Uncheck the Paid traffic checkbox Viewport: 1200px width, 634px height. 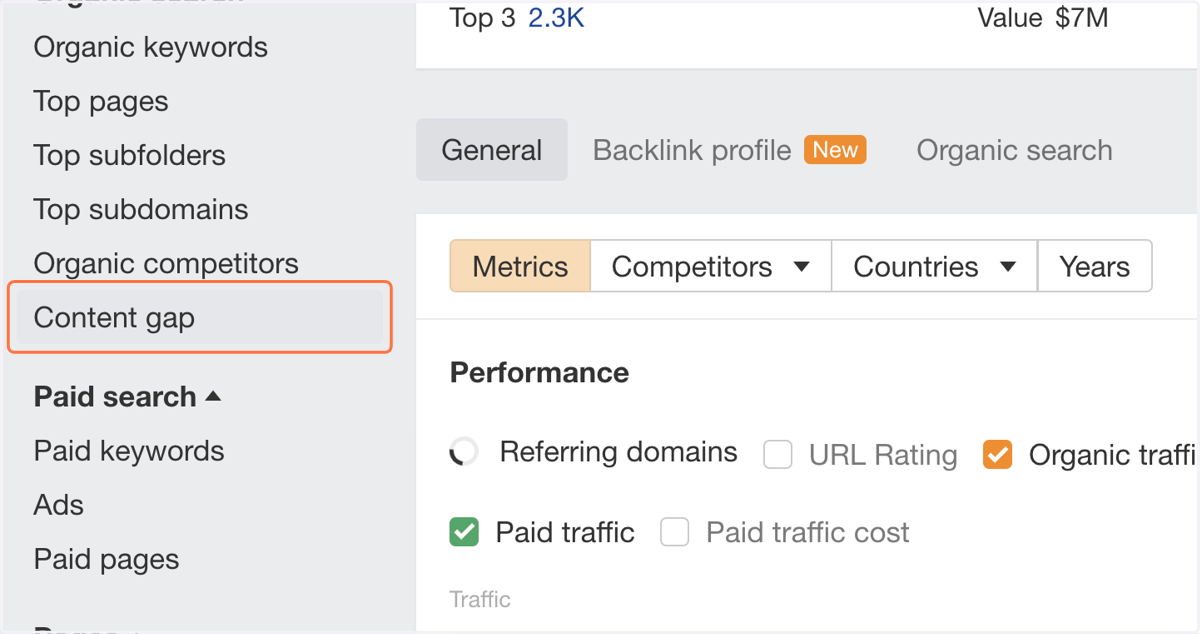tap(464, 532)
